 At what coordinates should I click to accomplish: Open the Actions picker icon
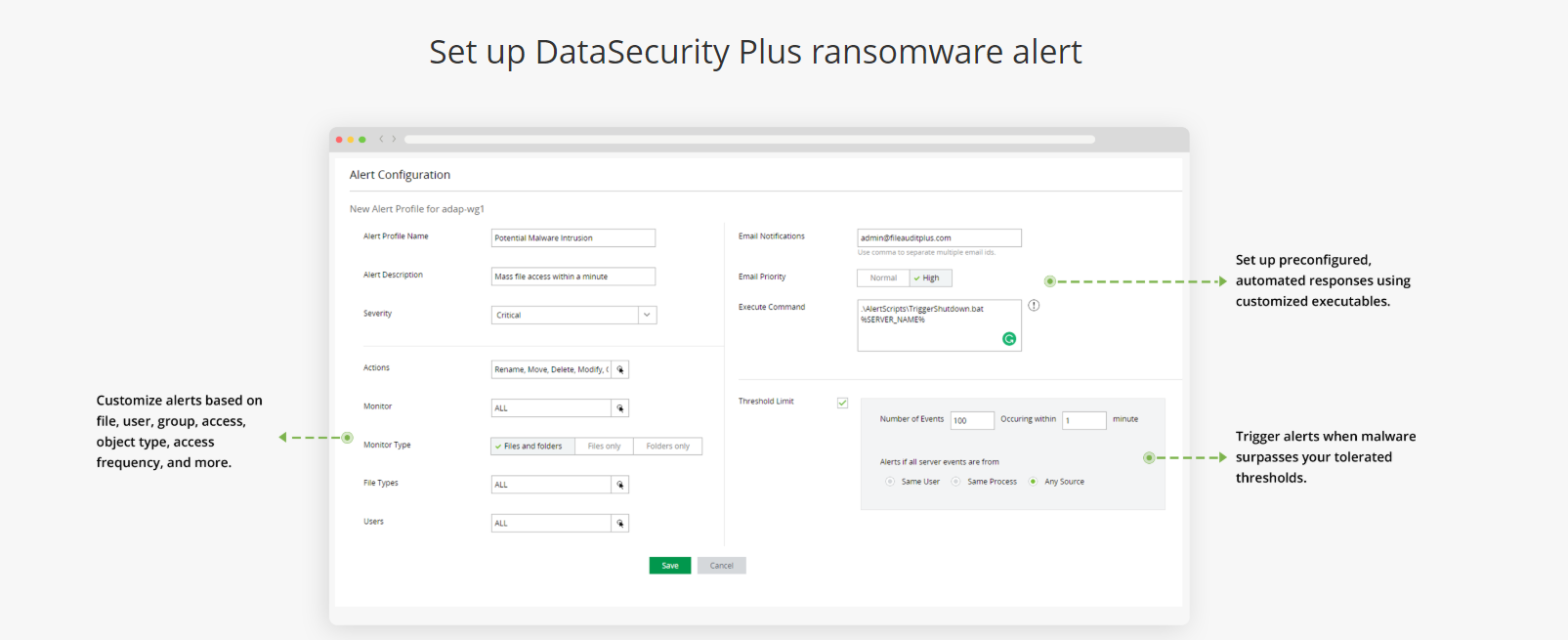point(619,369)
